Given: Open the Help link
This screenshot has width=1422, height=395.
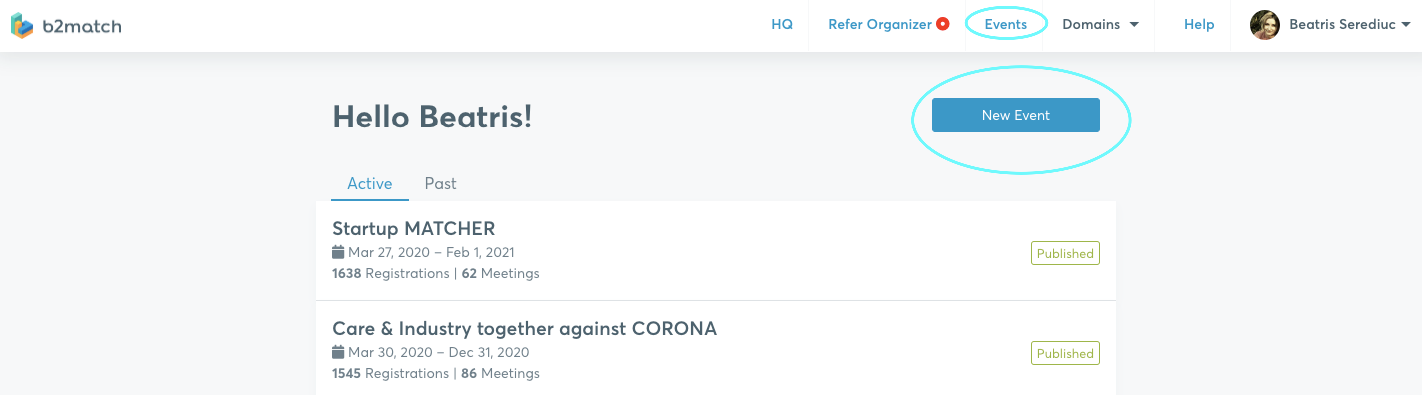Looking at the screenshot, I should click(1199, 25).
